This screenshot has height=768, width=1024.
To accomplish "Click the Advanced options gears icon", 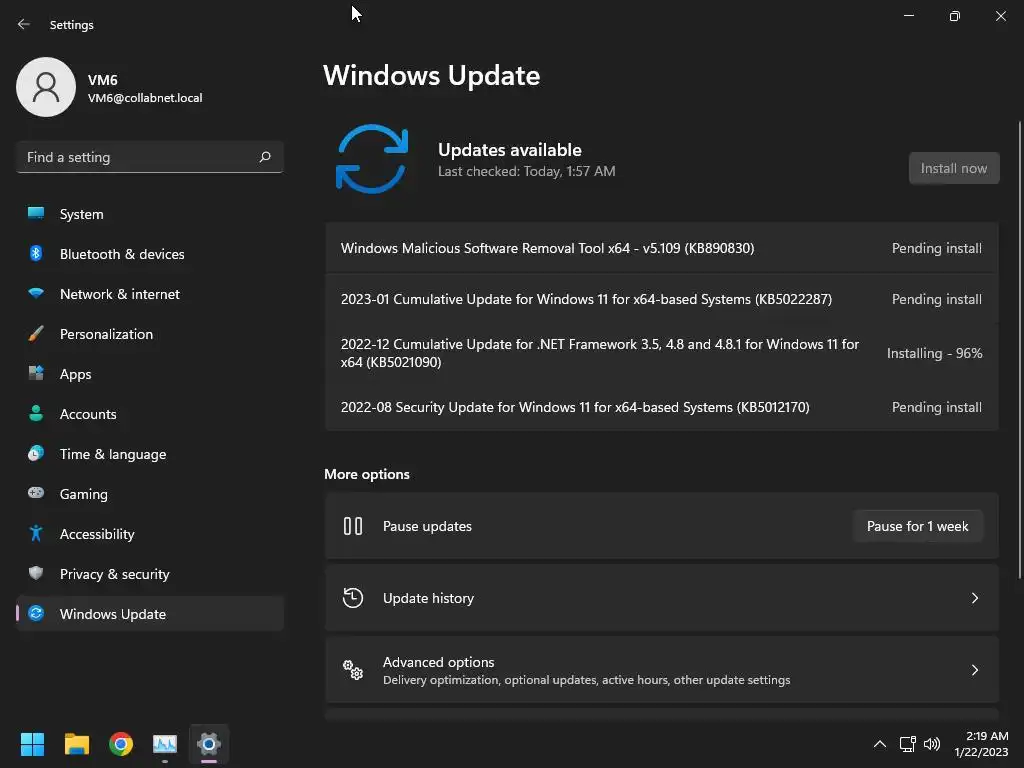I will [x=353, y=669].
